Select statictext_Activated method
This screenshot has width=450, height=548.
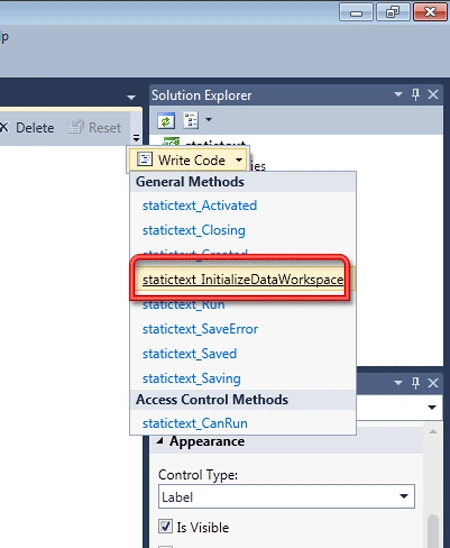point(200,206)
